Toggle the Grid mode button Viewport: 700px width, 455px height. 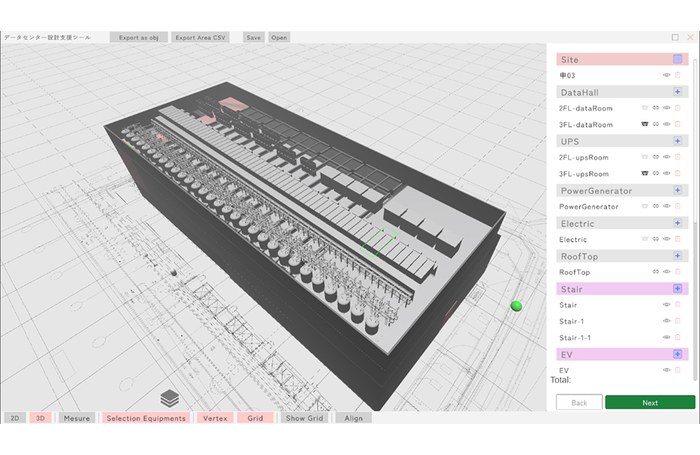coord(255,418)
